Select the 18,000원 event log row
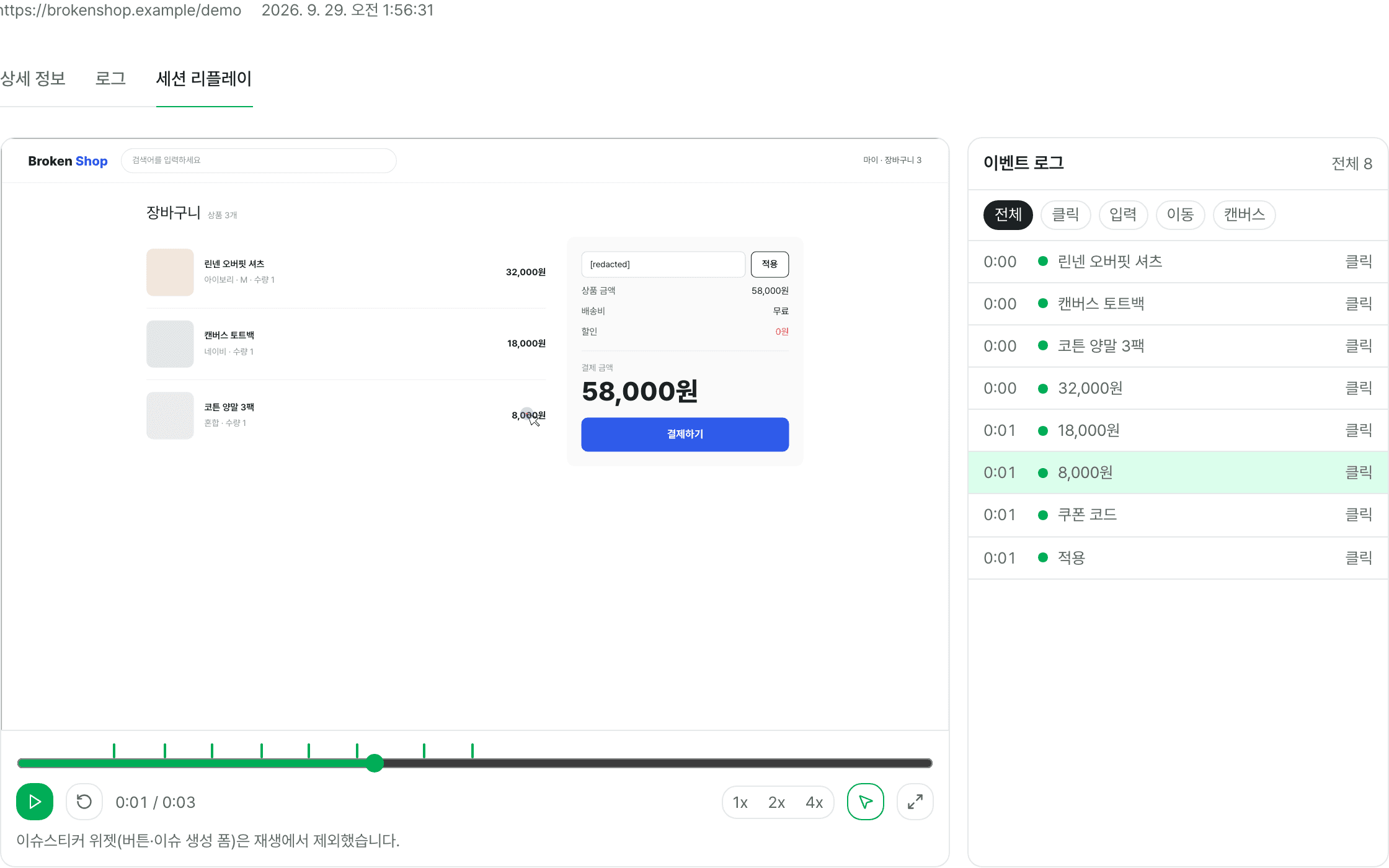This screenshot has width=1389, height=868. click(x=1178, y=430)
